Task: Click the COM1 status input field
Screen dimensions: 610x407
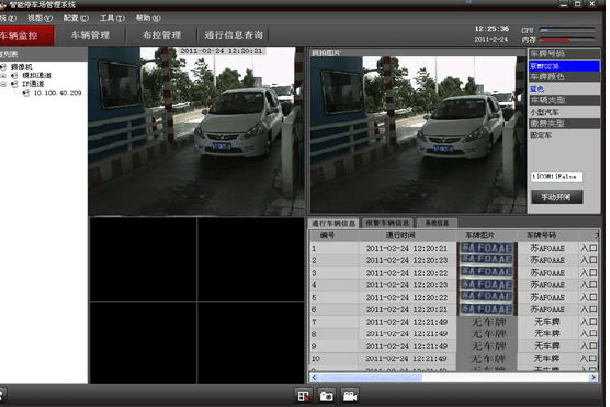Action: (556, 177)
